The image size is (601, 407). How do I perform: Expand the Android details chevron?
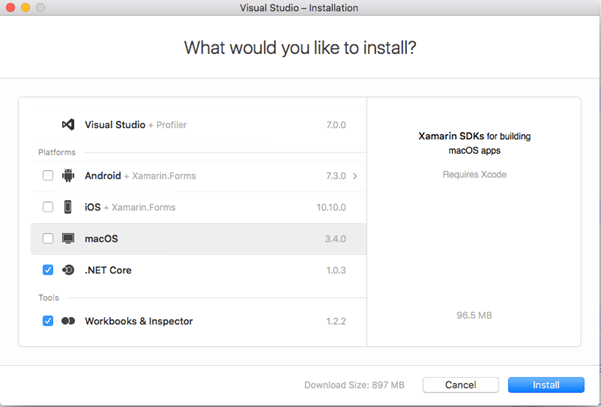point(355,176)
